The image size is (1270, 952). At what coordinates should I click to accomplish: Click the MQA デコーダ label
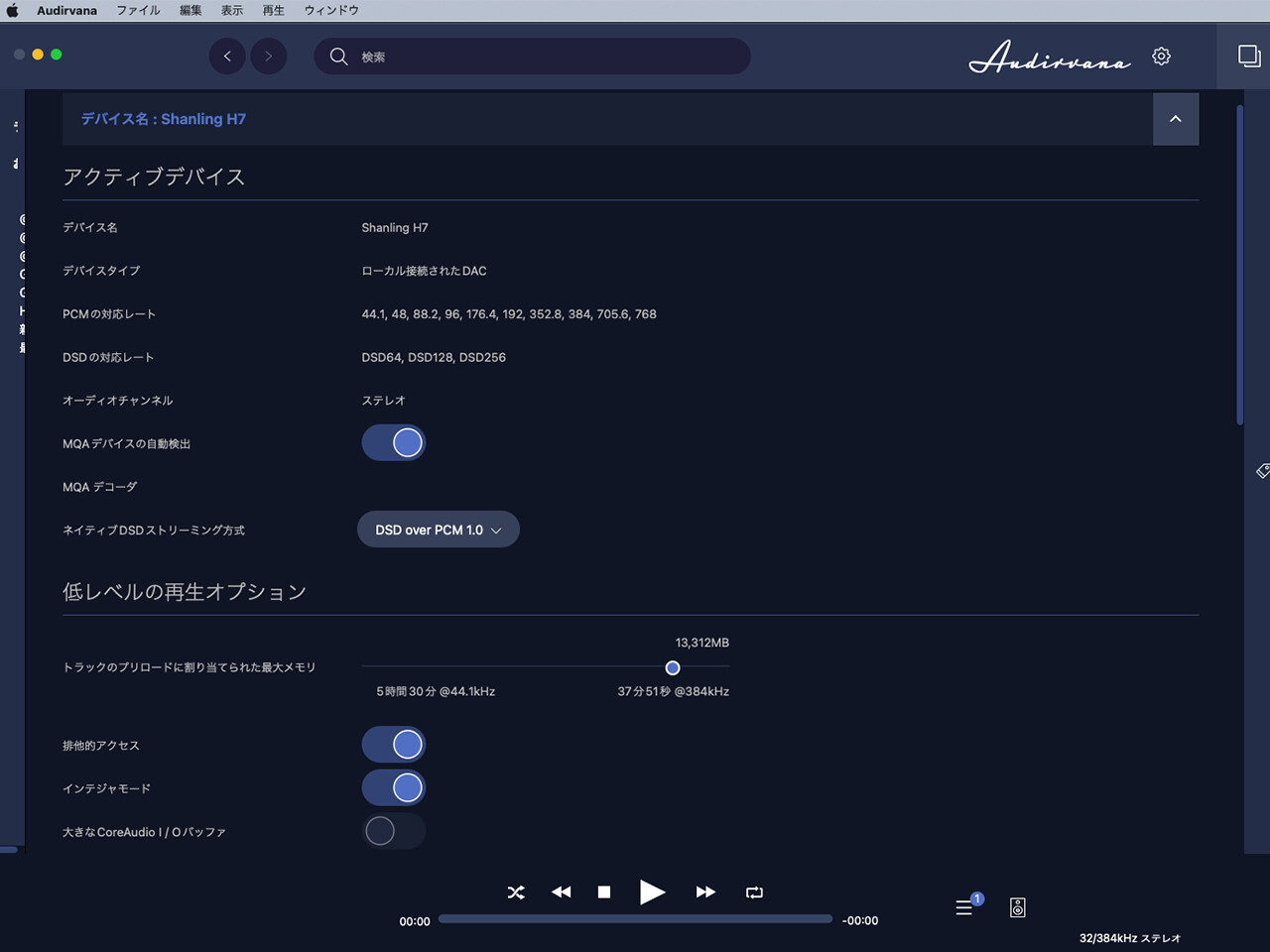[x=100, y=487]
